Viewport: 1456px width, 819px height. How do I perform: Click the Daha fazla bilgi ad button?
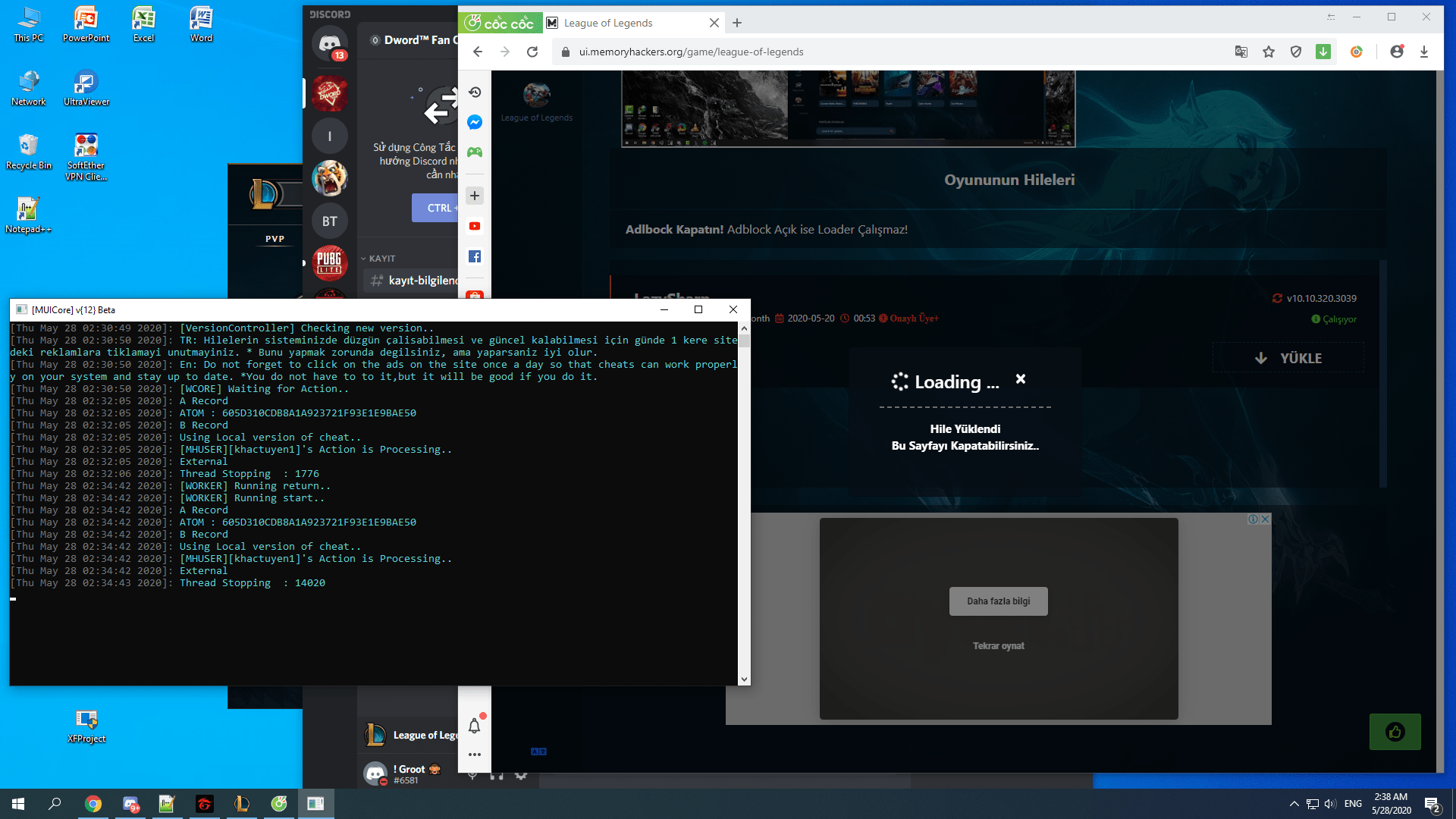point(998,601)
